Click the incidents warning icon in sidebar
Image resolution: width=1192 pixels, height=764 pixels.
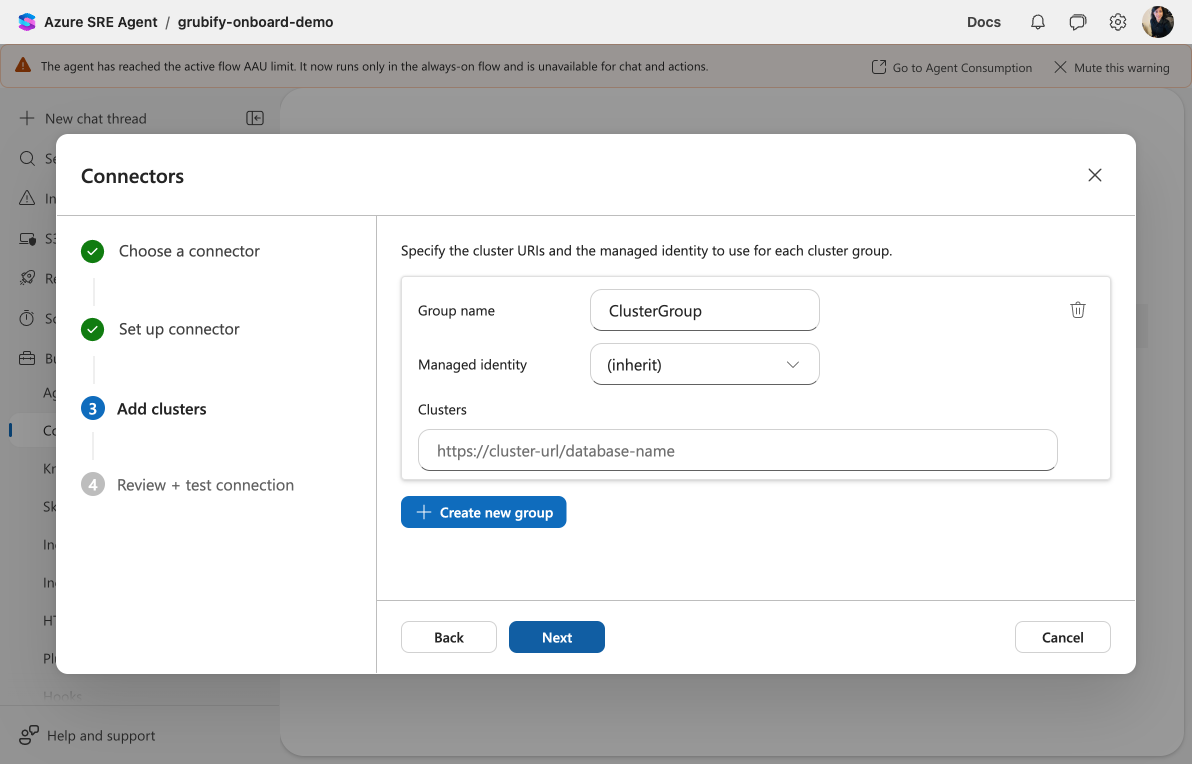27,198
